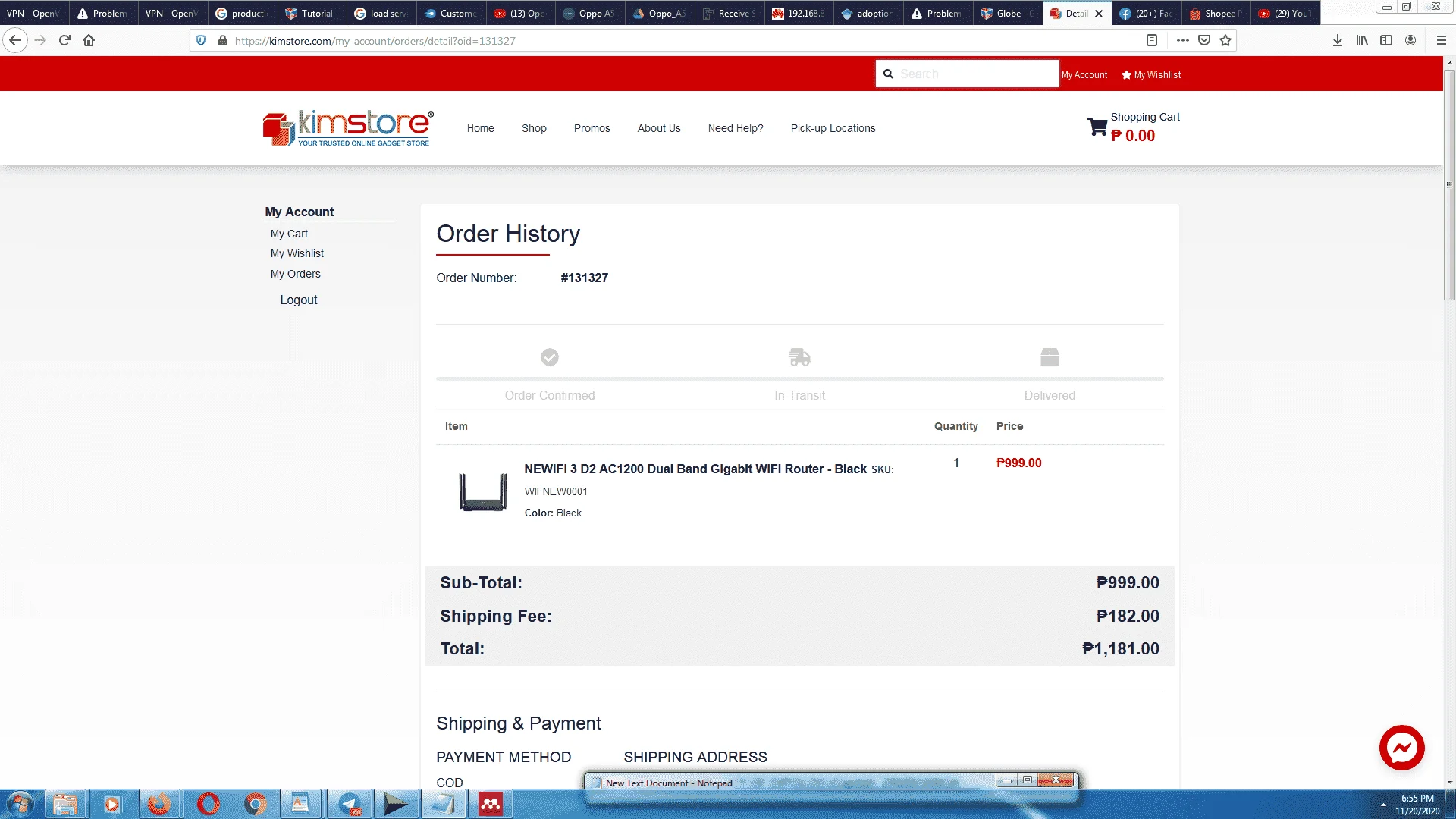Open the Need Help? menu item
Screen dimensions: 1456x819
[736, 128]
